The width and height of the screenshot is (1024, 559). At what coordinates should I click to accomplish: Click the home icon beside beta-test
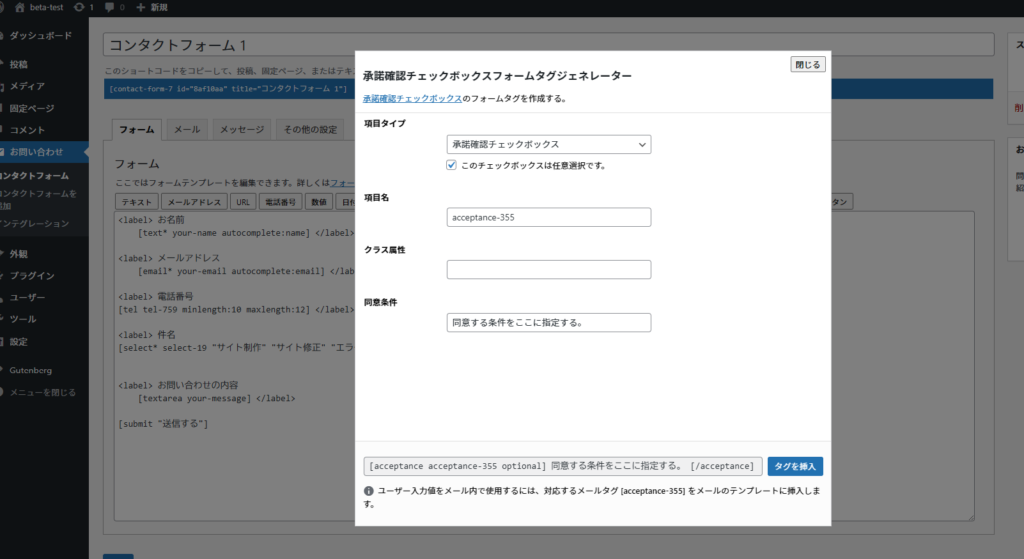tap(19, 7)
